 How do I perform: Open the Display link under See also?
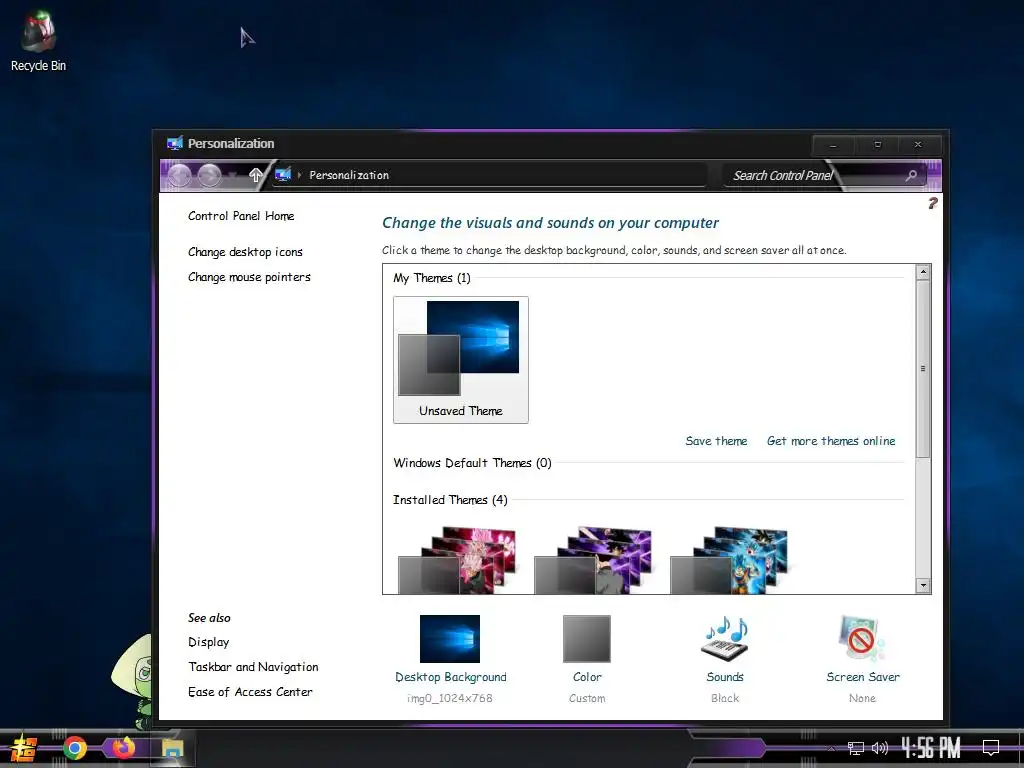pyautogui.click(x=208, y=642)
